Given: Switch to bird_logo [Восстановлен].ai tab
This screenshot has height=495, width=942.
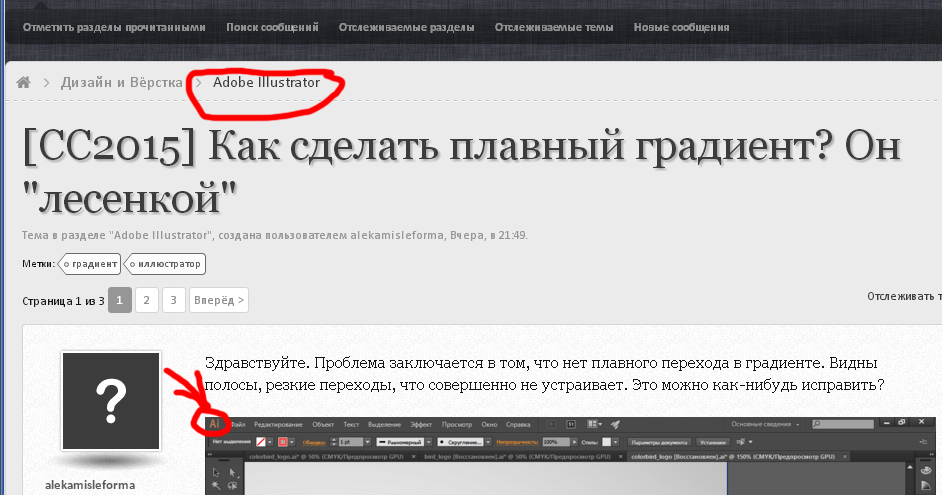Looking at the screenshot, I should [517, 457].
